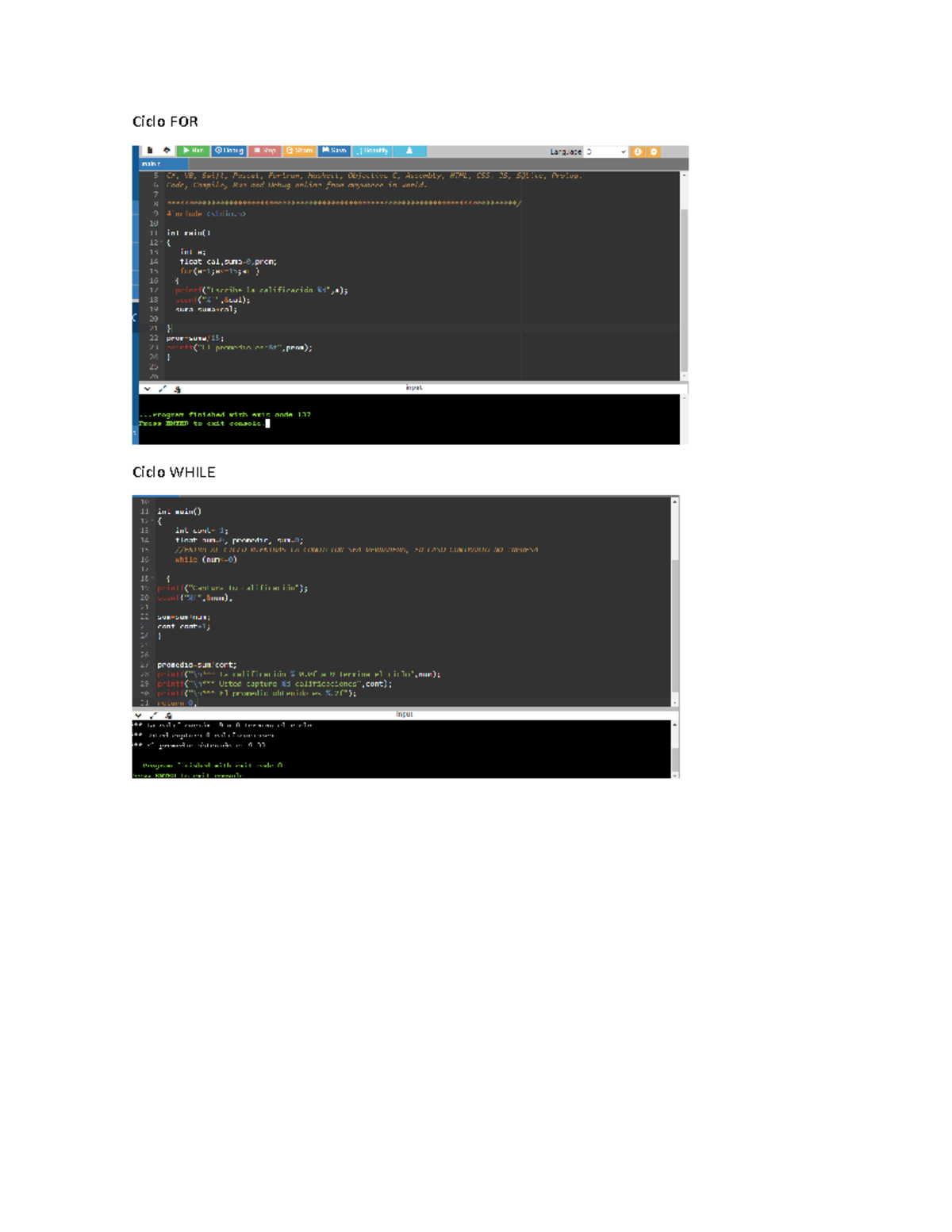Viewport: 952px width, 1232px height.
Task: Select the input tab under the FOR editor
Action: pos(413,387)
